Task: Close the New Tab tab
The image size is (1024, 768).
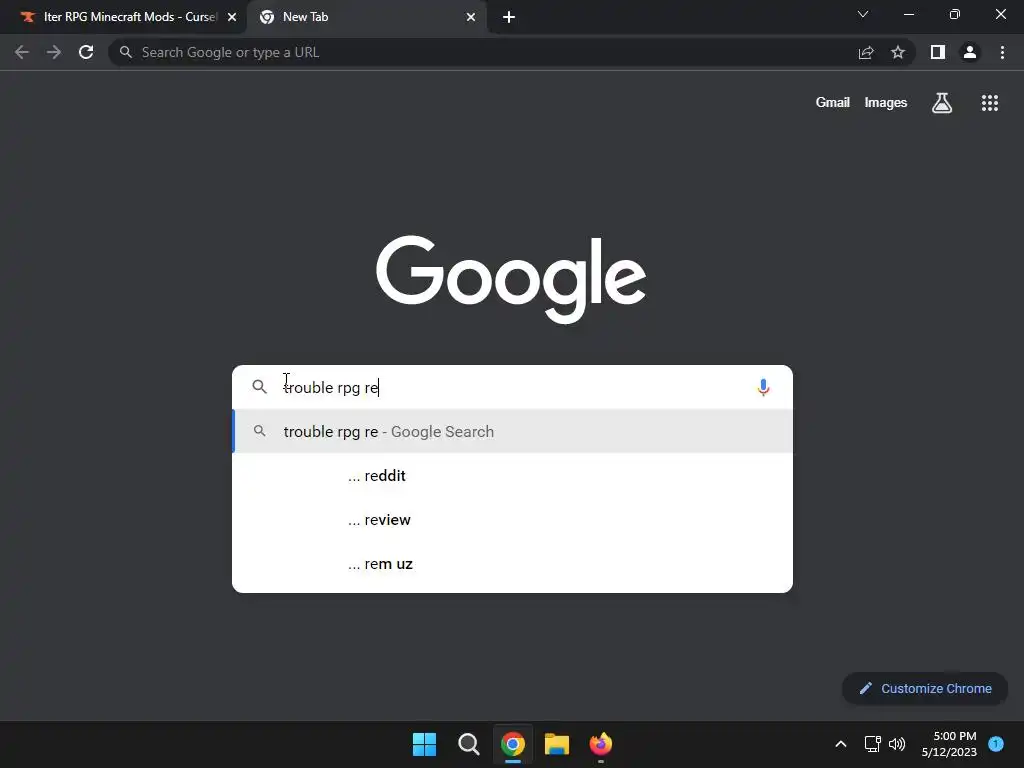Action: click(x=471, y=17)
